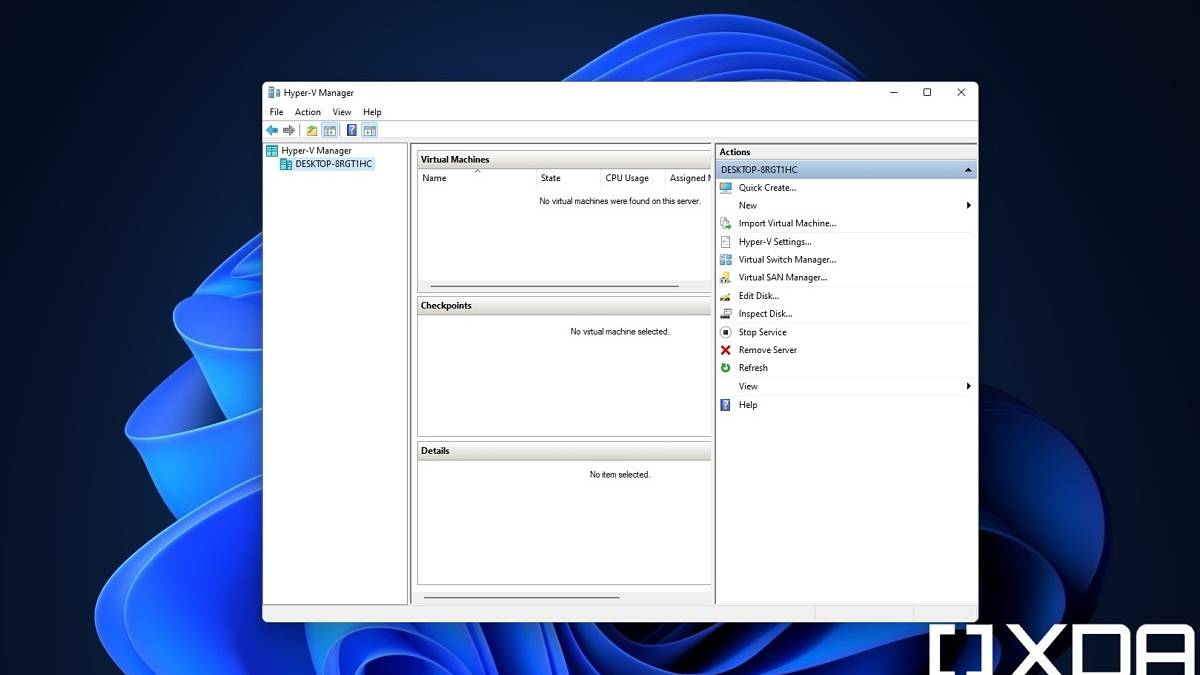Viewport: 1200px width, 675px height.
Task: Select DESKTOP-8RGT1HC in the tree
Action: [x=333, y=164]
